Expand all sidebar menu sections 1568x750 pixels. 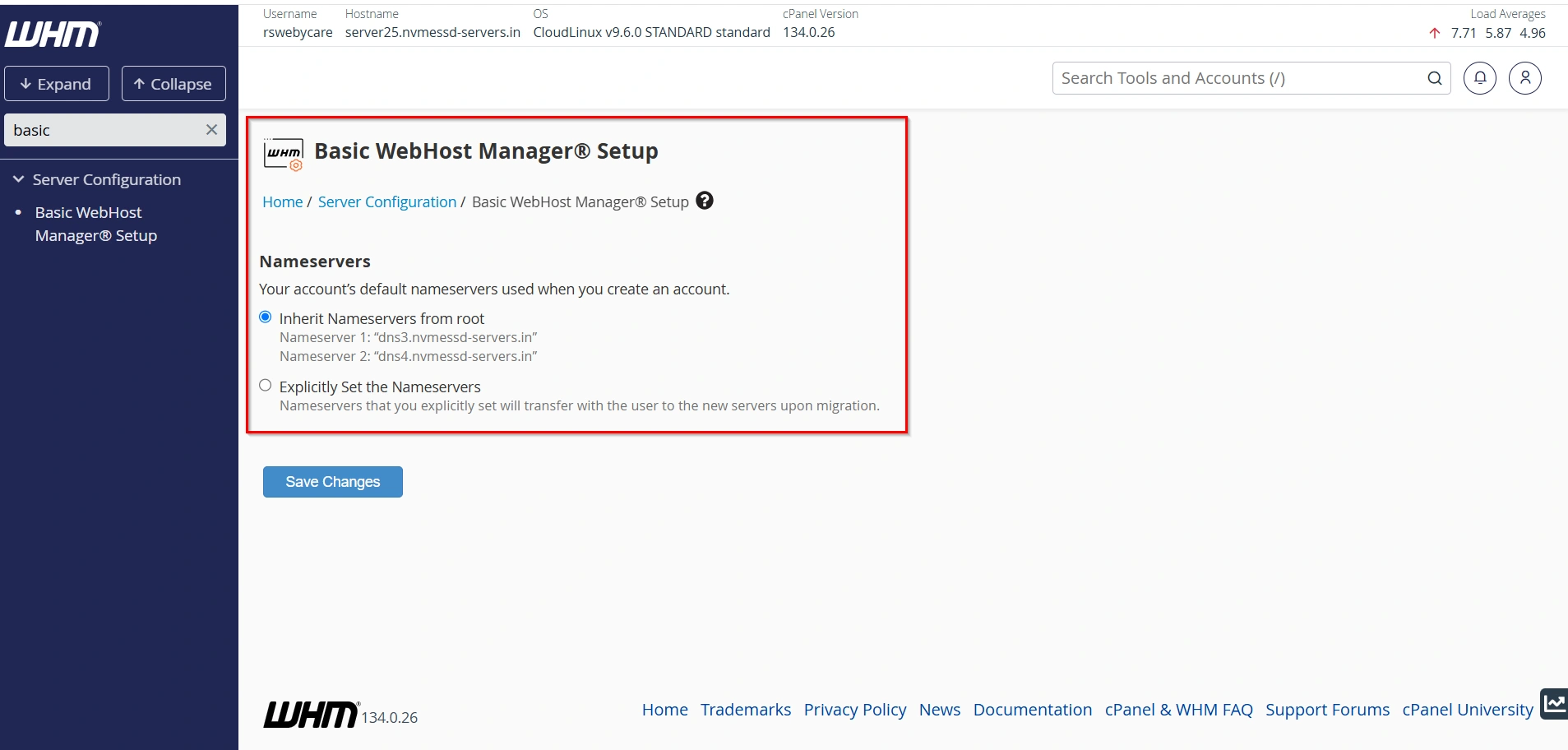pyautogui.click(x=57, y=84)
